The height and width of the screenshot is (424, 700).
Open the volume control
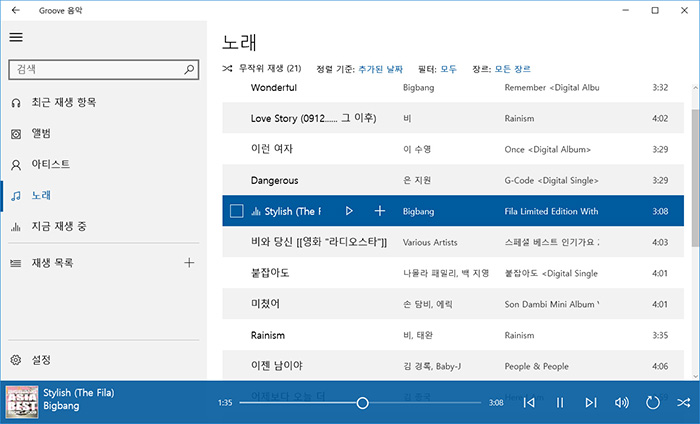point(621,403)
